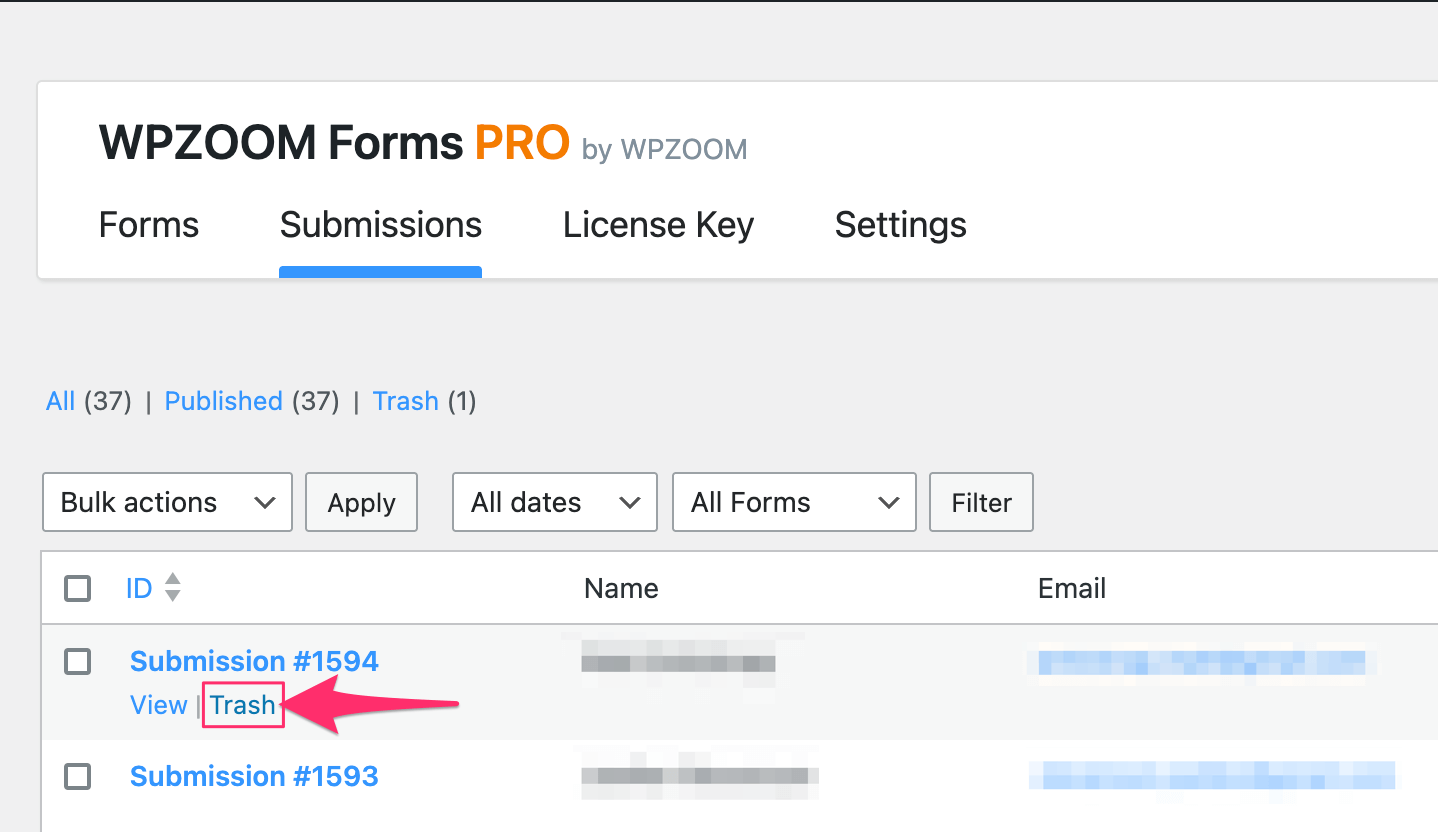The height and width of the screenshot is (832, 1438).
Task: Open the All Forms filter dropdown
Action: [x=794, y=502]
